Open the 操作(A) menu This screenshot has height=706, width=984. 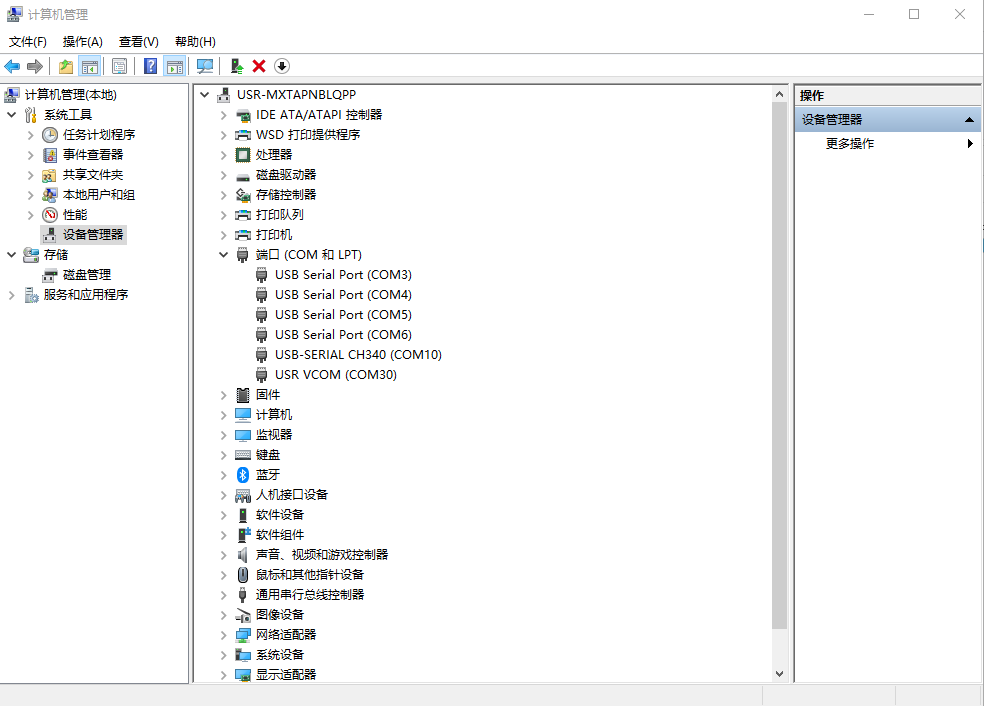pos(83,41)
